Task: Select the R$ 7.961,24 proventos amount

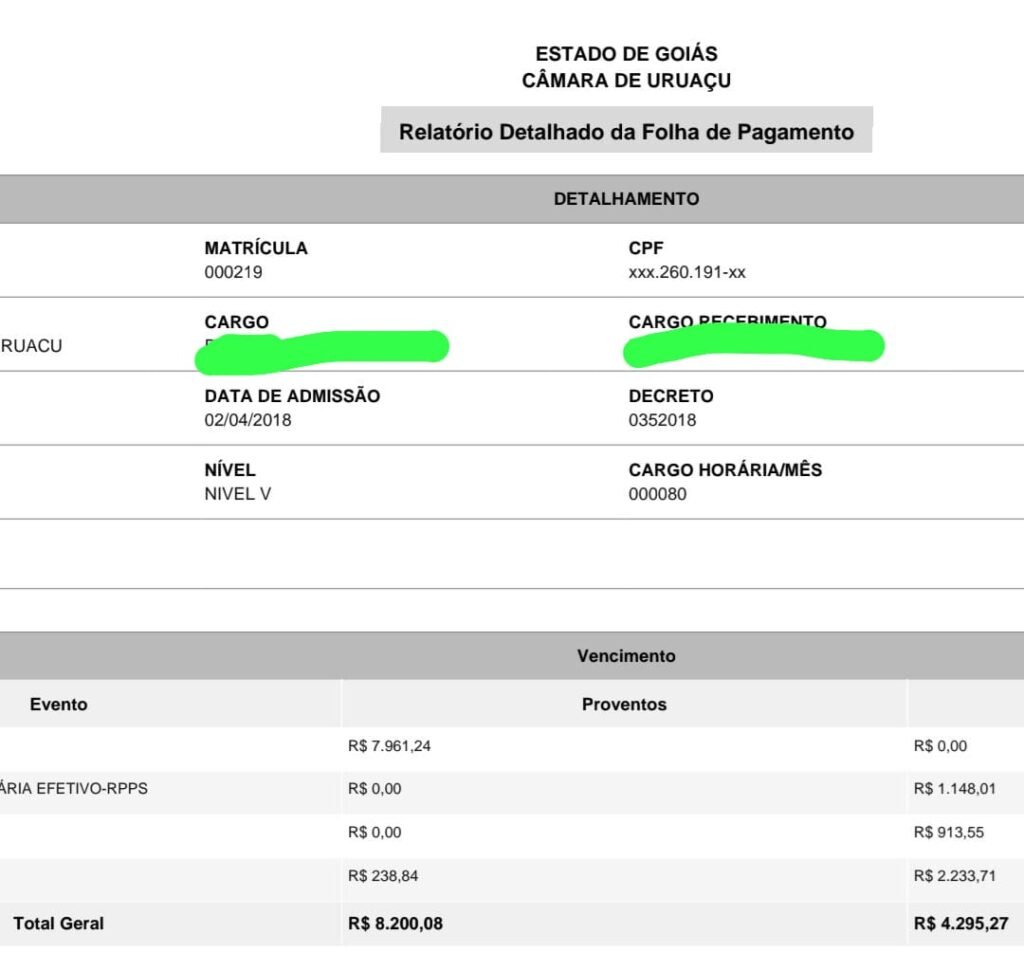Action: (x=389, y=745)
